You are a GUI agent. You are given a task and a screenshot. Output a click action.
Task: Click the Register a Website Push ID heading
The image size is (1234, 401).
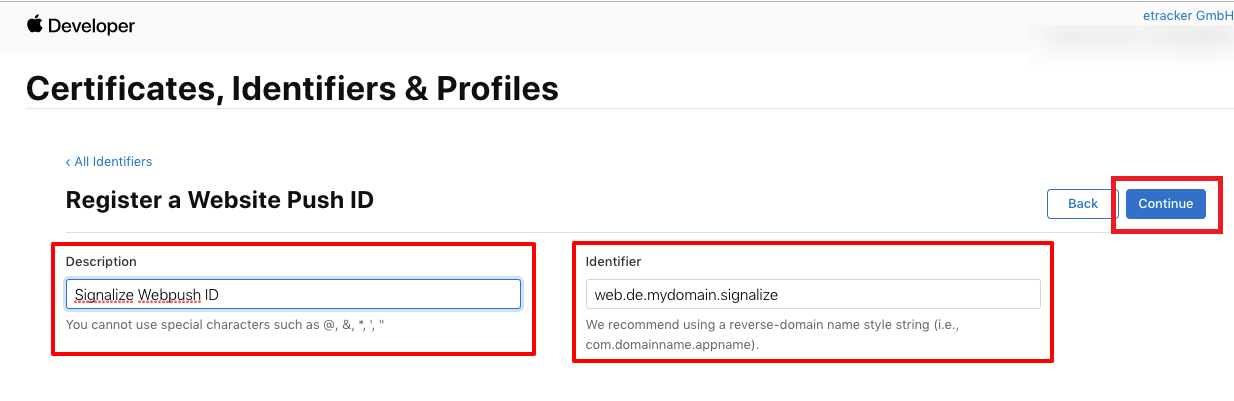coord(220,200)
